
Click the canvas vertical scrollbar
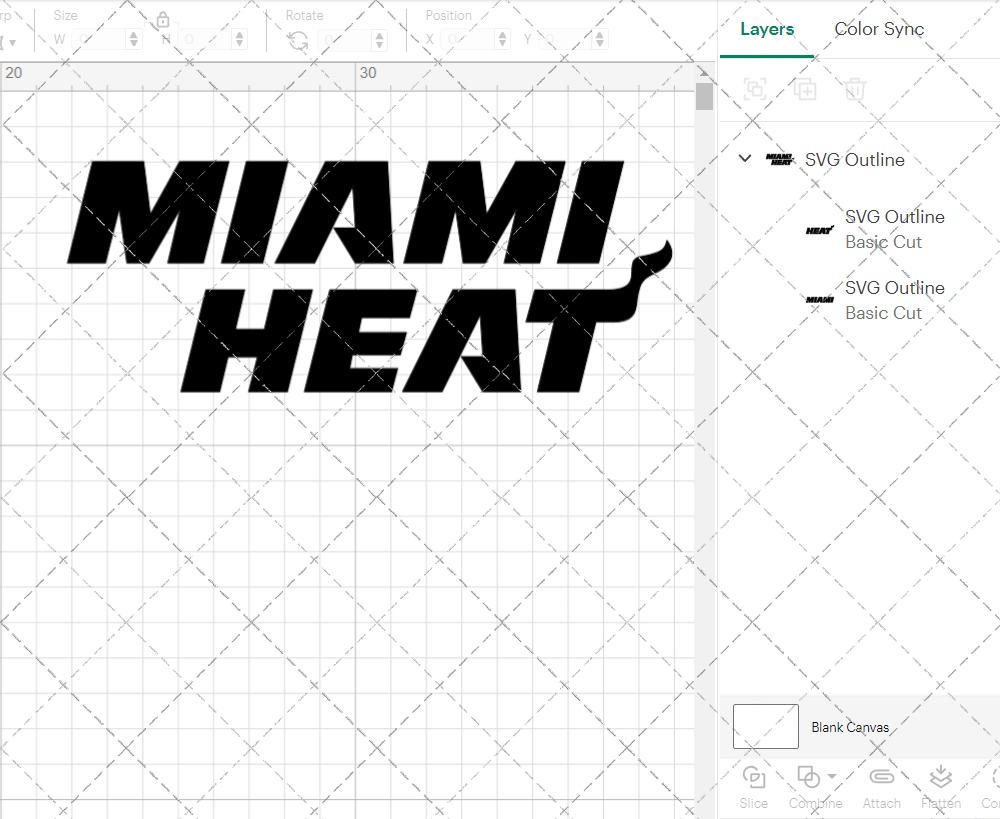point(705,95)
